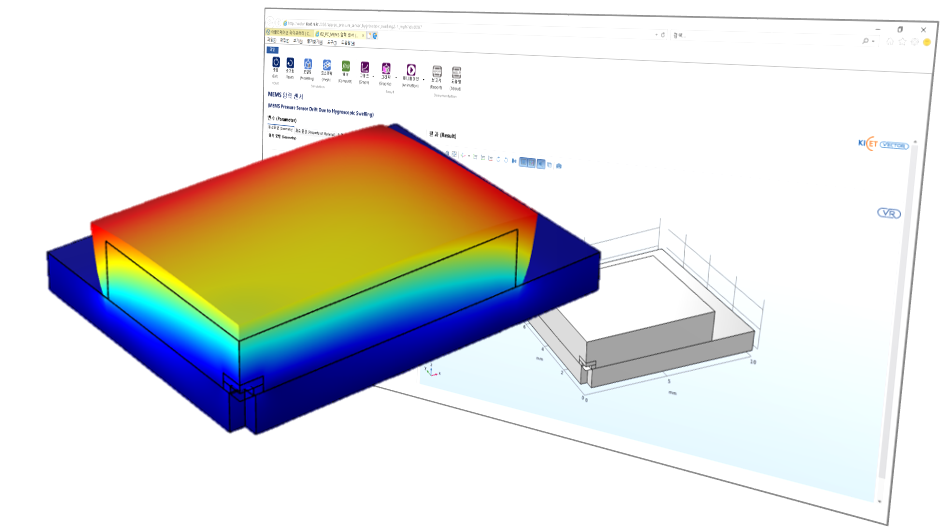Expand the browser search dropdown arrow
The height and width of the screenshot is (531, 945).
pos(874,41)
